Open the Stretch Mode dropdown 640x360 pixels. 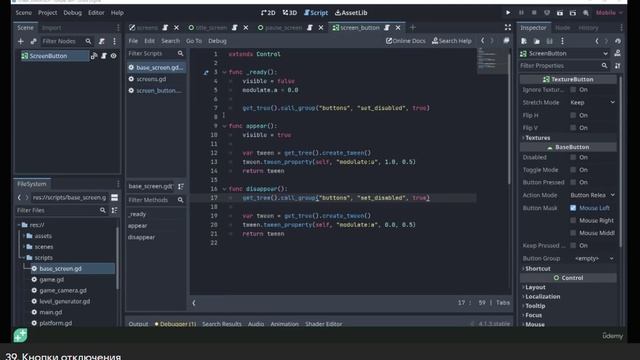pyautogui.click(x=592, y=102)
